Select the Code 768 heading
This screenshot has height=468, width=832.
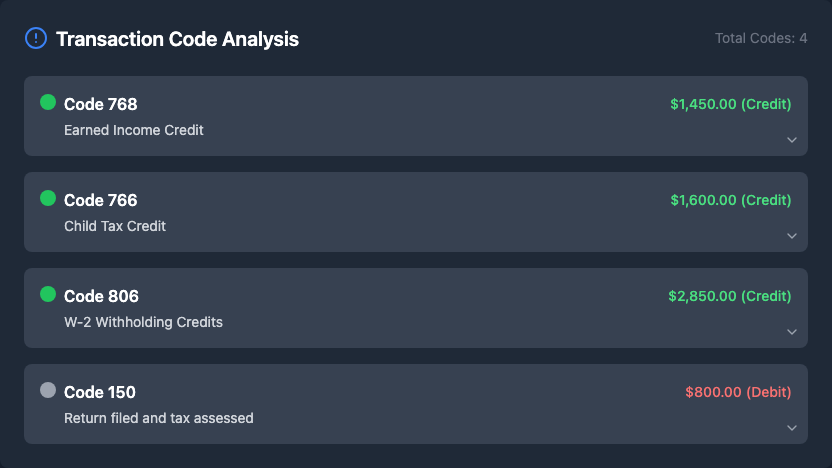100,104
